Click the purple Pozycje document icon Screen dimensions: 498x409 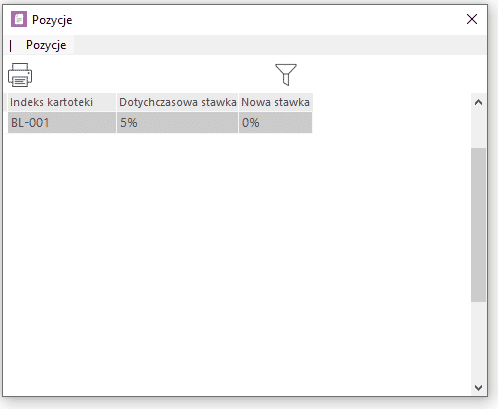point(19,19)
